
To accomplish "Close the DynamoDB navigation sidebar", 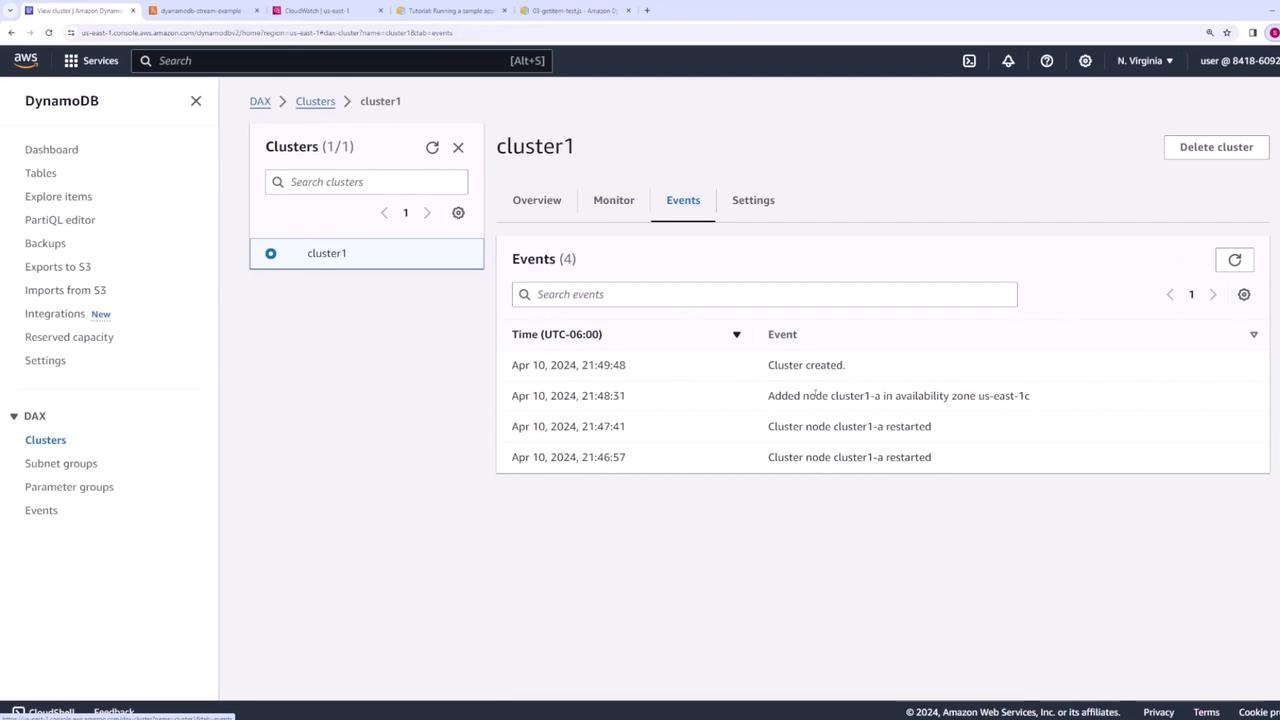I will pos(196,101).
